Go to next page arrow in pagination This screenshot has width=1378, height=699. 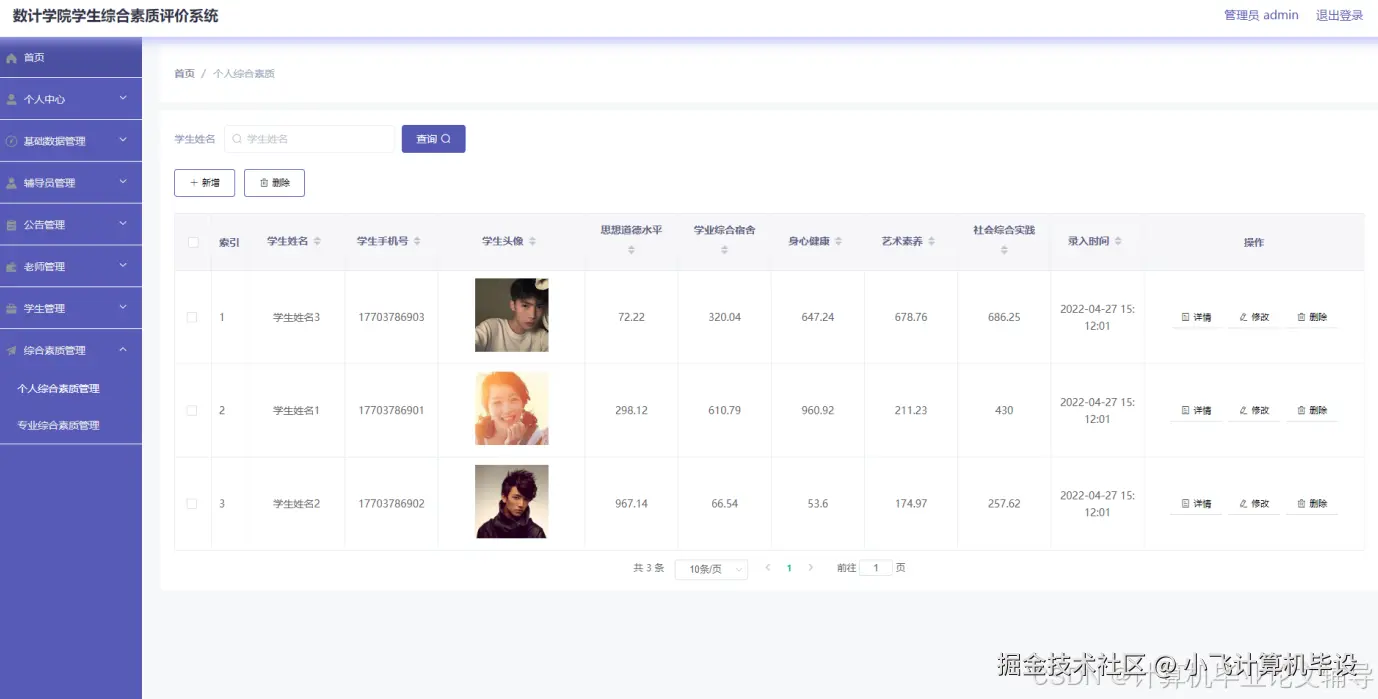tap(810, 568)
